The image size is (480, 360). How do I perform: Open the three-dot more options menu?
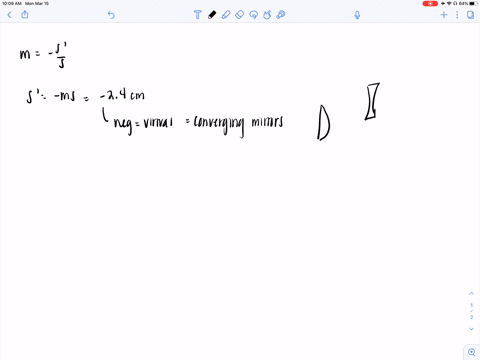tap(457, 15)
